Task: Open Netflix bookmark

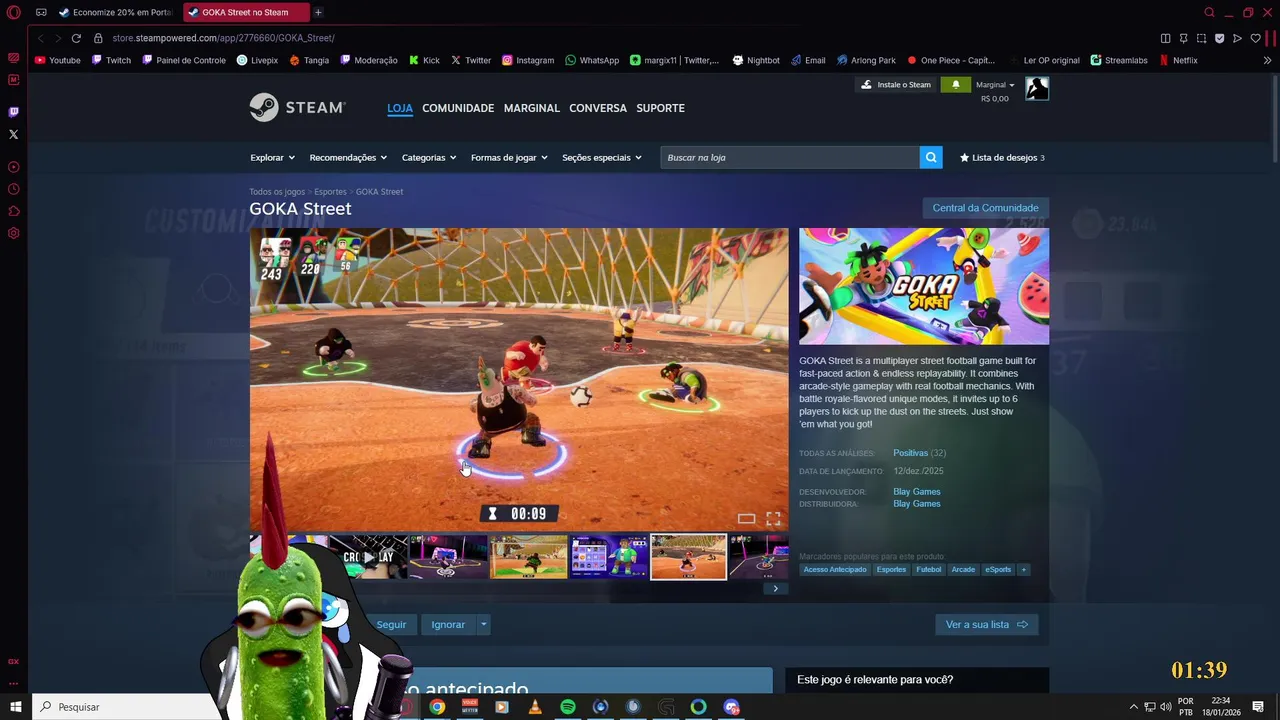Action: pos(1178,60)
